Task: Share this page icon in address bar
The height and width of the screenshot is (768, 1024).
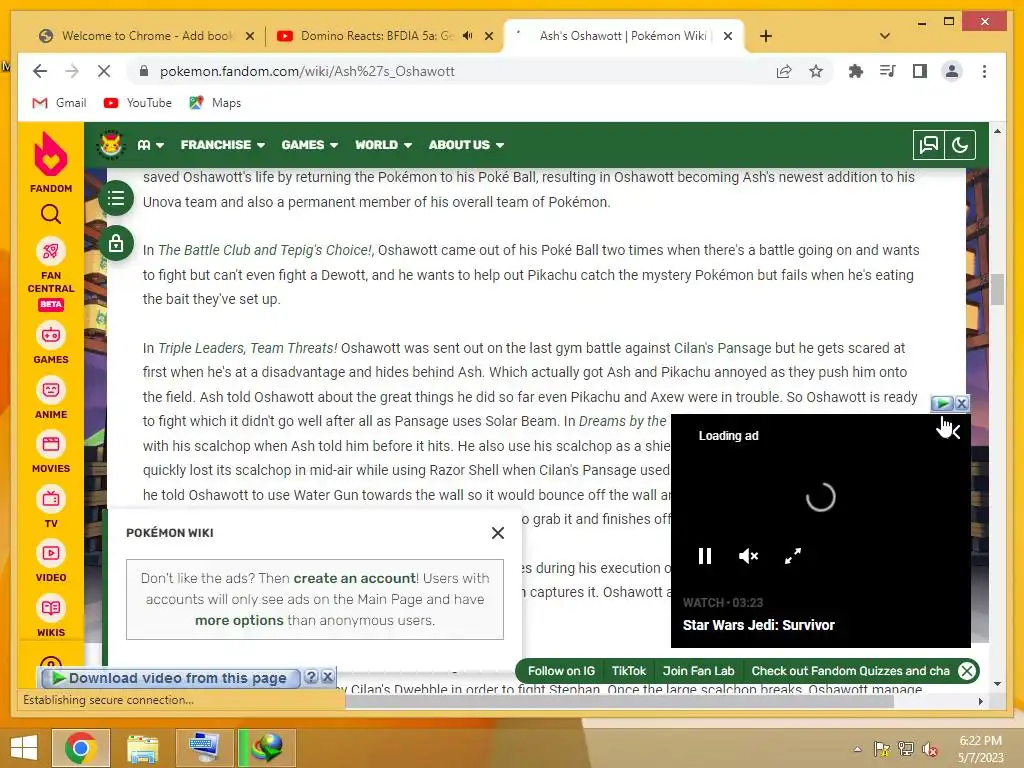Action: tap(784, 71)
